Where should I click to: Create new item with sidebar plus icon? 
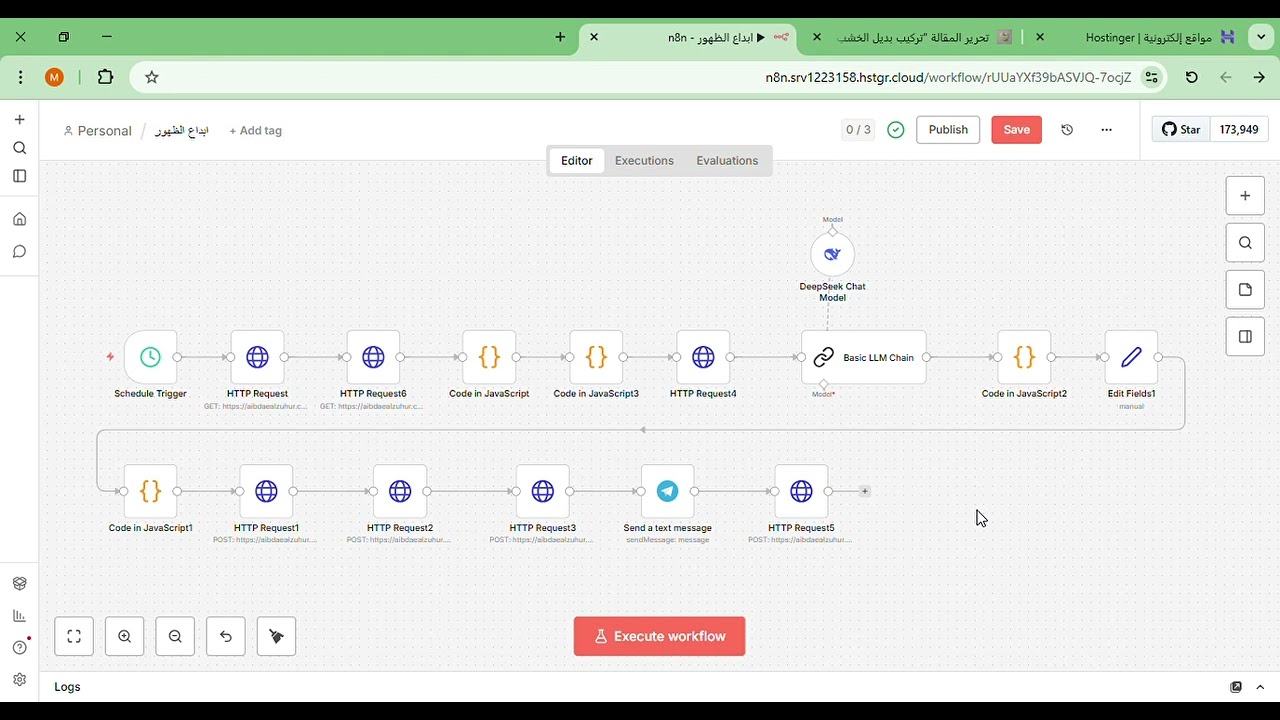19,120
